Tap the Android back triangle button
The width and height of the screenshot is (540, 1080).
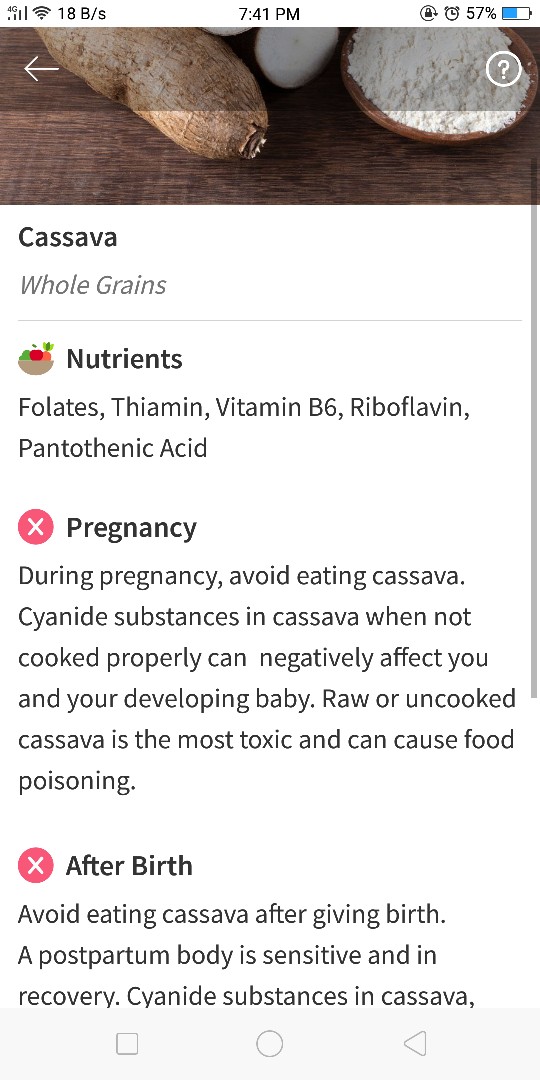pyautogui.click(x=415, y=1043)
